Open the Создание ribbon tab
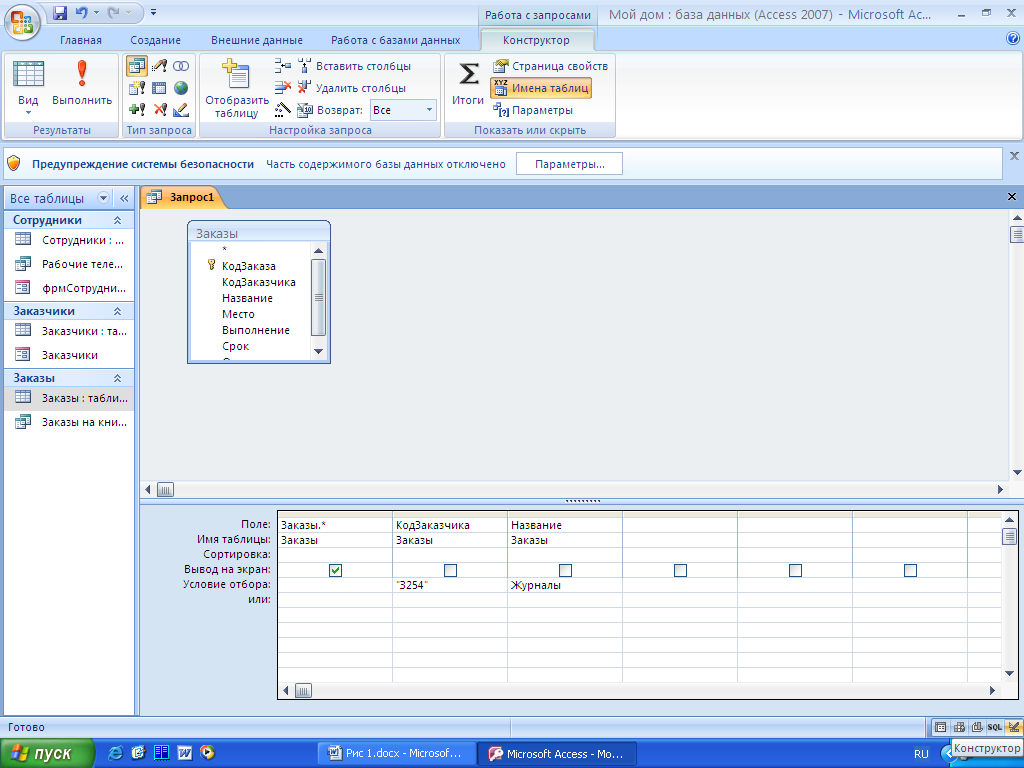 pos(155,40)
